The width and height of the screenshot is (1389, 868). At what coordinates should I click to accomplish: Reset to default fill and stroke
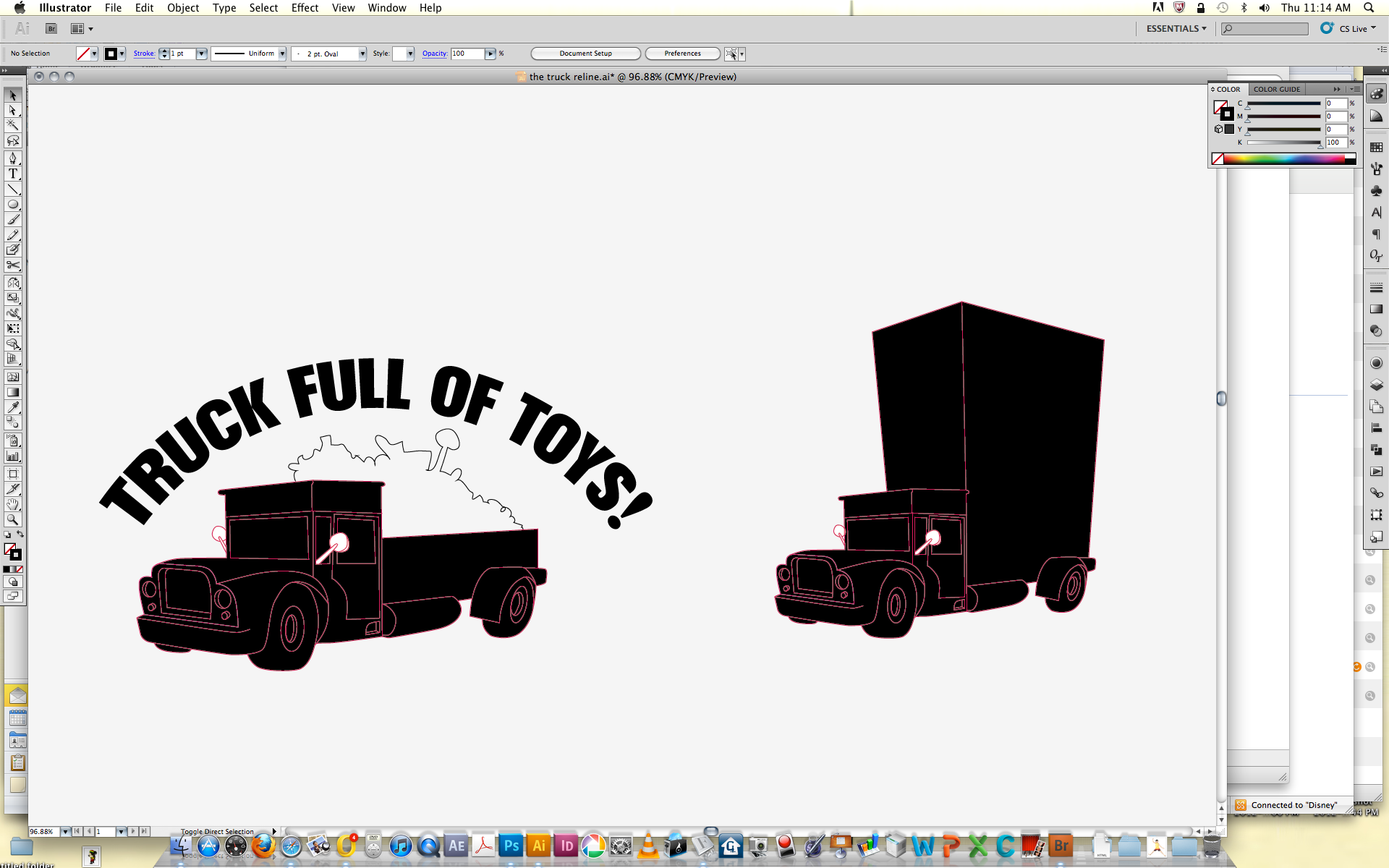7,535
